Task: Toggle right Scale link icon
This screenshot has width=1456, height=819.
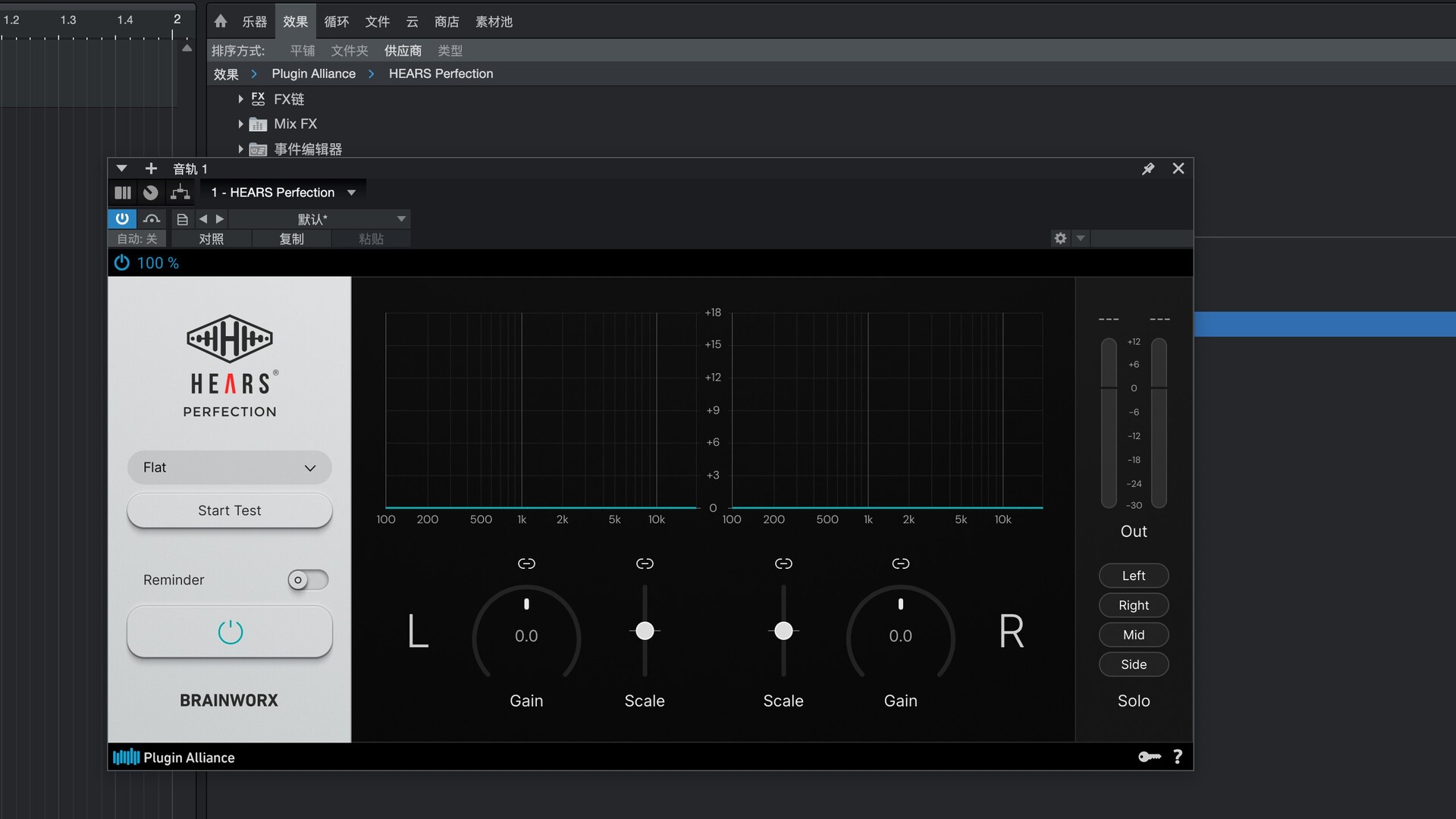Action: tap(783, 563)
